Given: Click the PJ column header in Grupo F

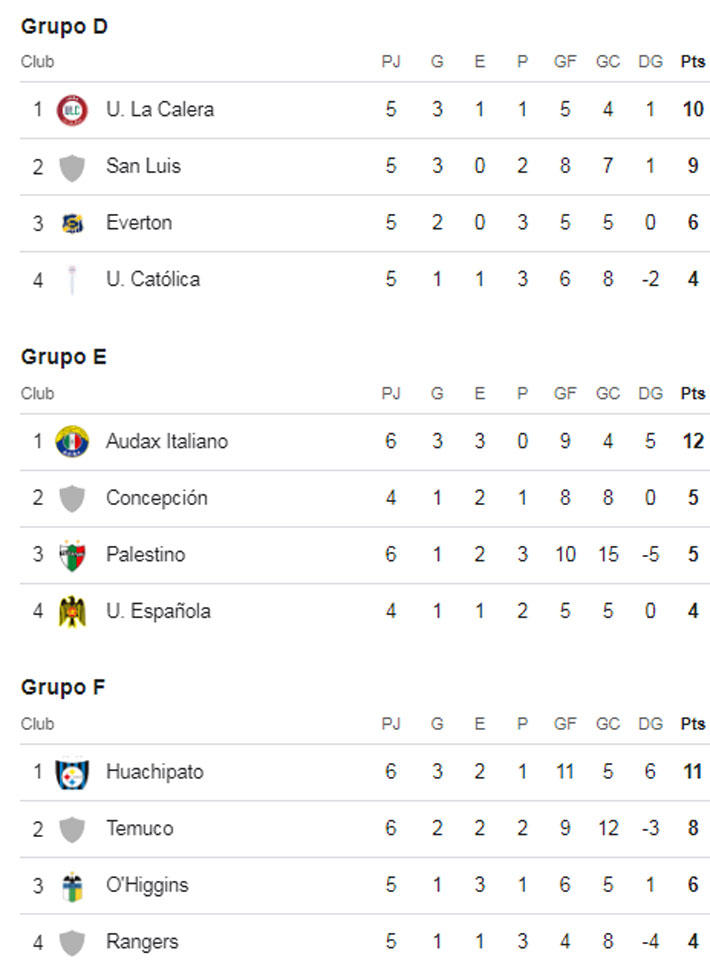Looking at the screenshot, I should point(390,724).
